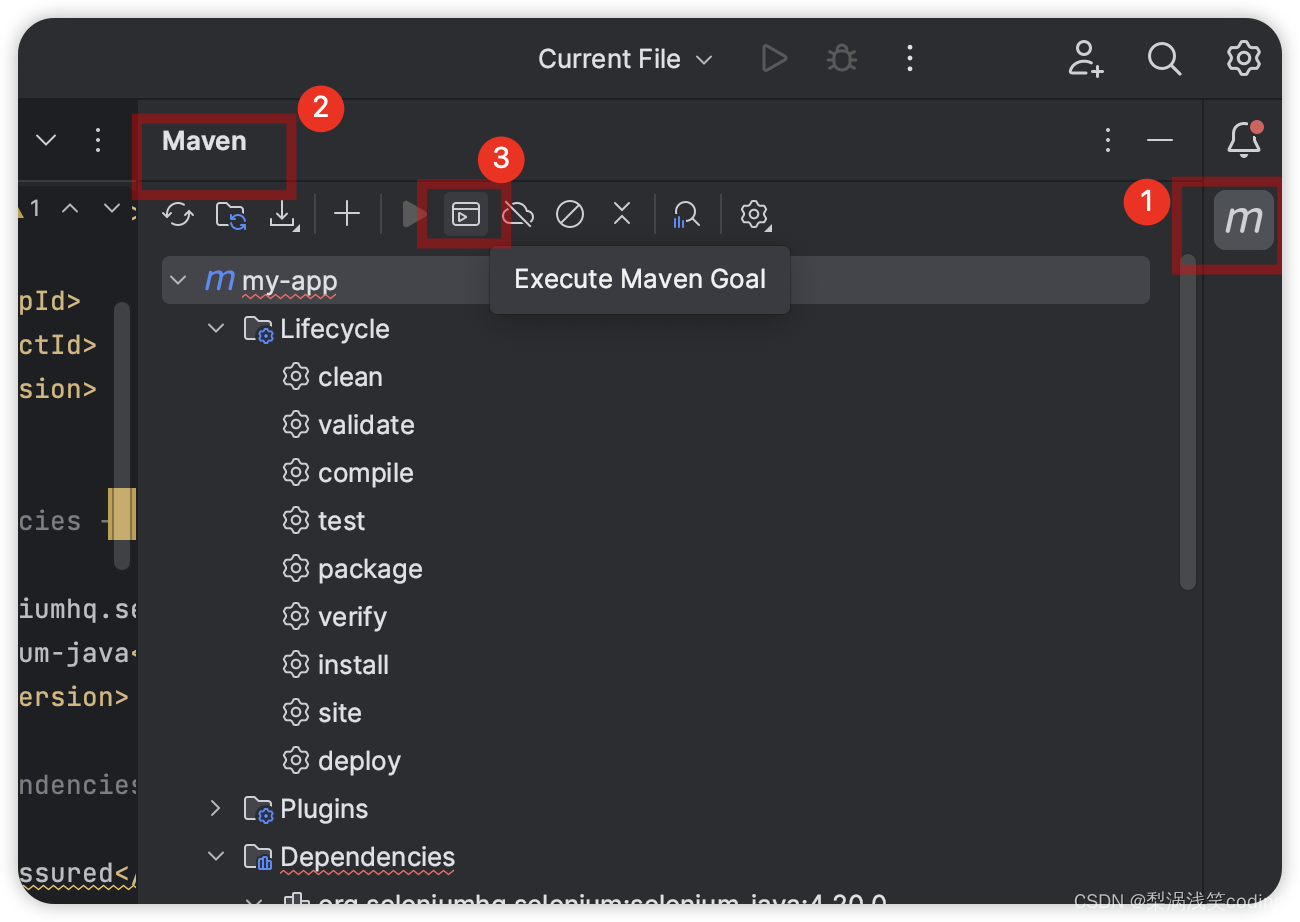
Task: Click gear icon beside the package goal
Action: pyautogui.click(x=295, y=569)
